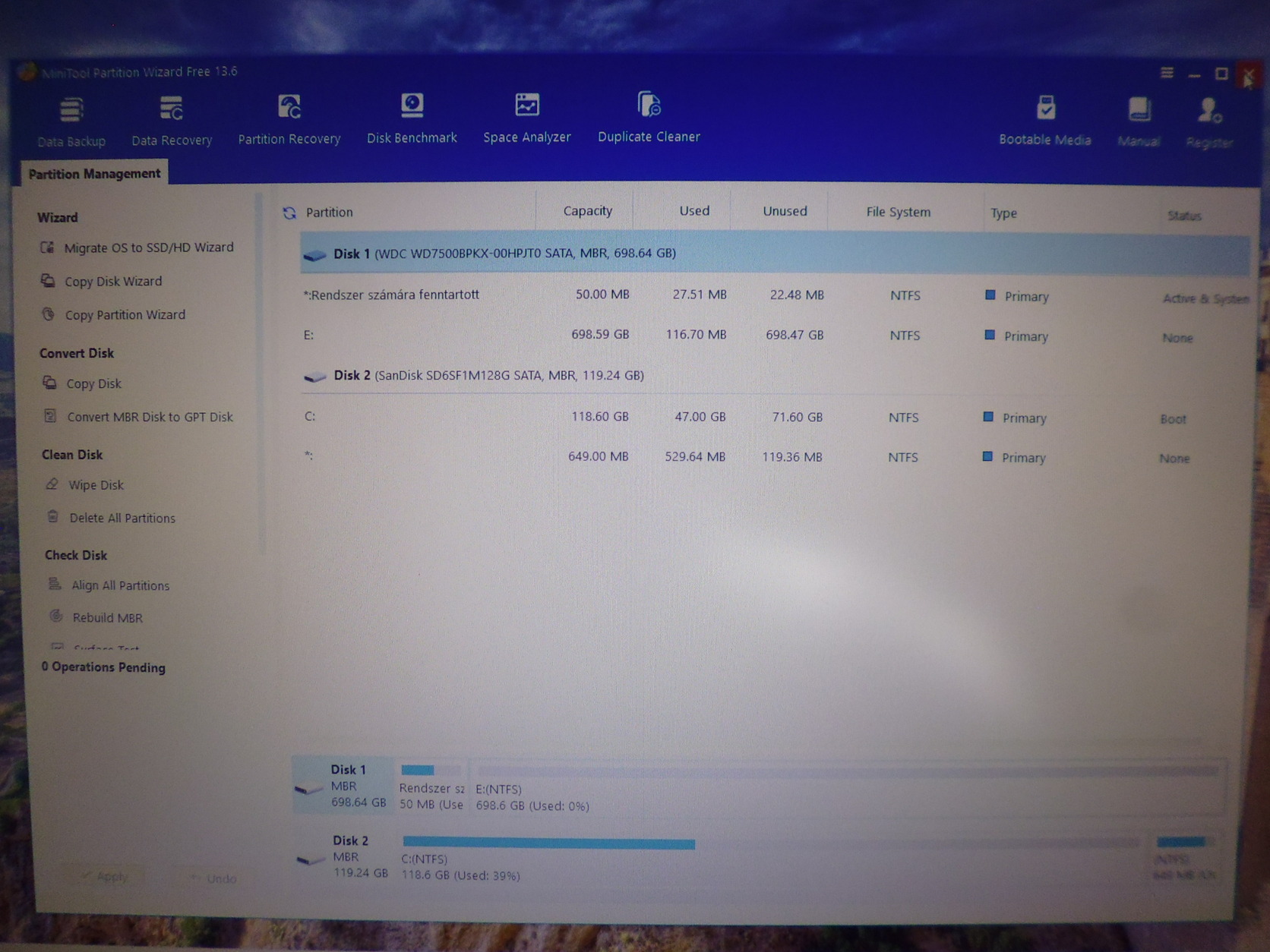Refresh the partition list
The height and width of the screenshot is (952, 1270).
click(289, 213)
